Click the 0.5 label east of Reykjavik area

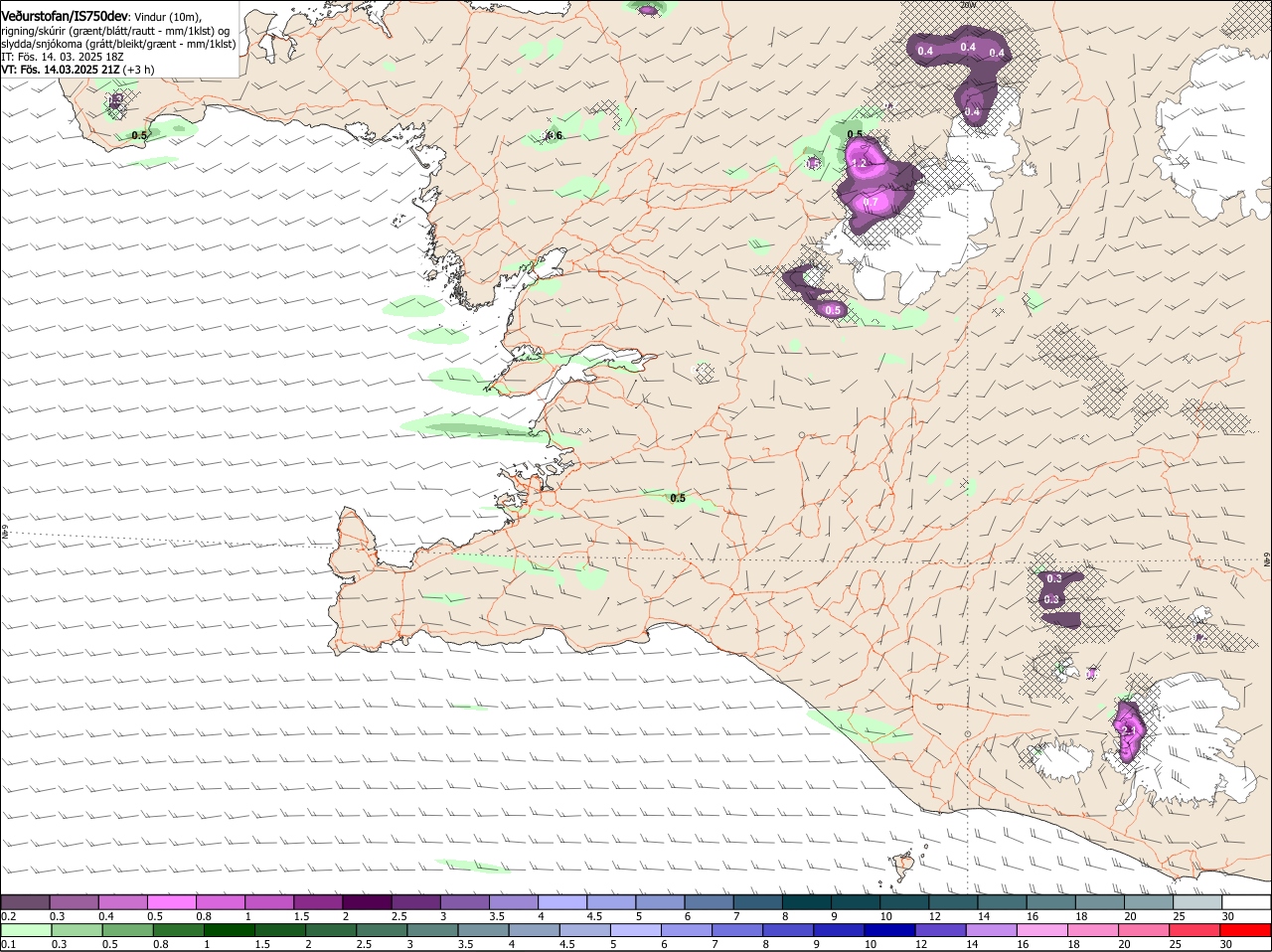(678, 498)
